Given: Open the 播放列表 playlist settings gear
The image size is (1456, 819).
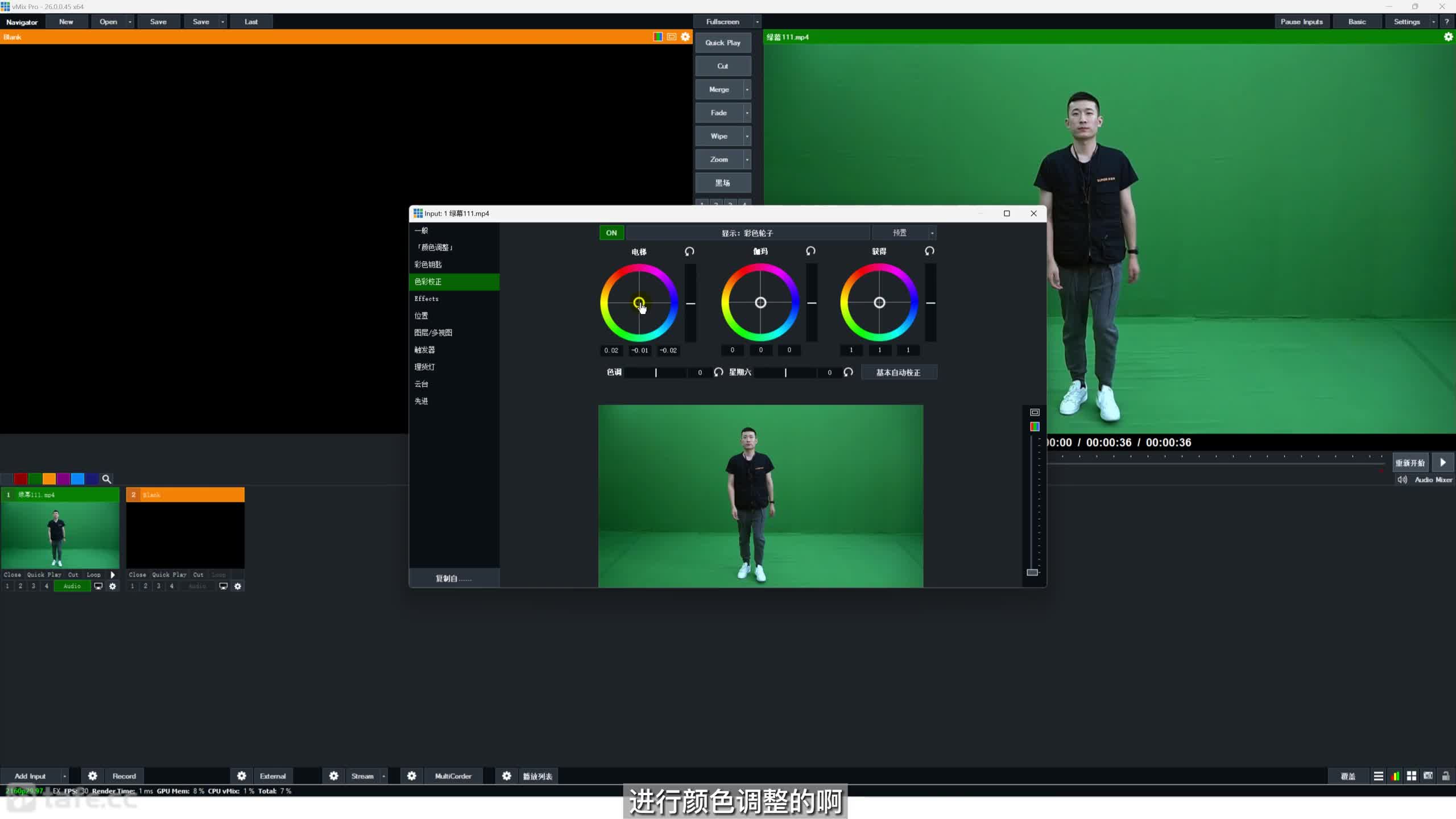Looking at the screenshot, I should [x=507, y=776].
